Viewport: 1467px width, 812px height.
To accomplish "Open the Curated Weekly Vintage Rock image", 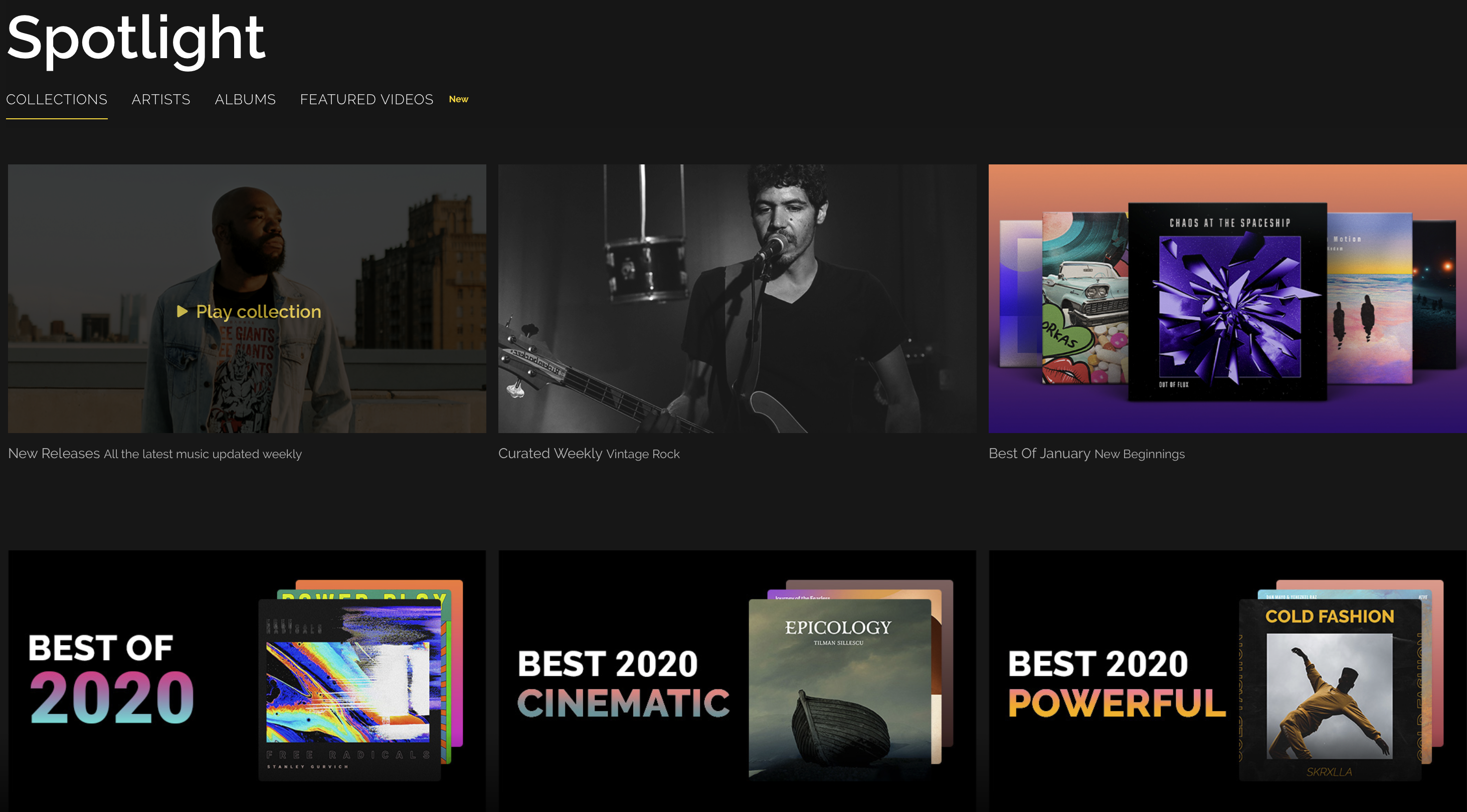I will click(737, 298).
